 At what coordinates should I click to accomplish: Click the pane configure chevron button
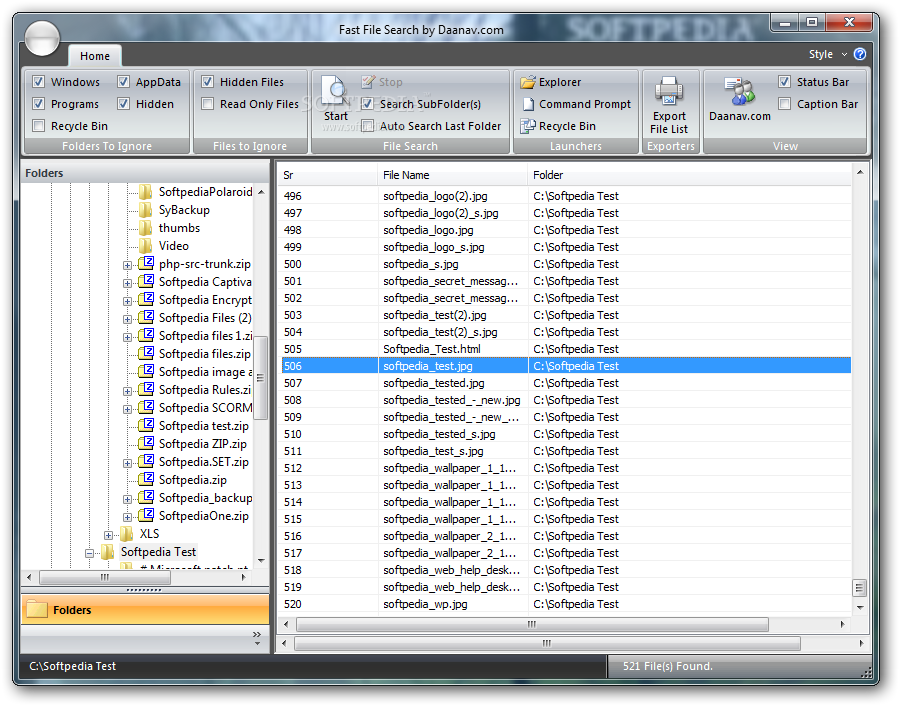(x=257, y=638)
